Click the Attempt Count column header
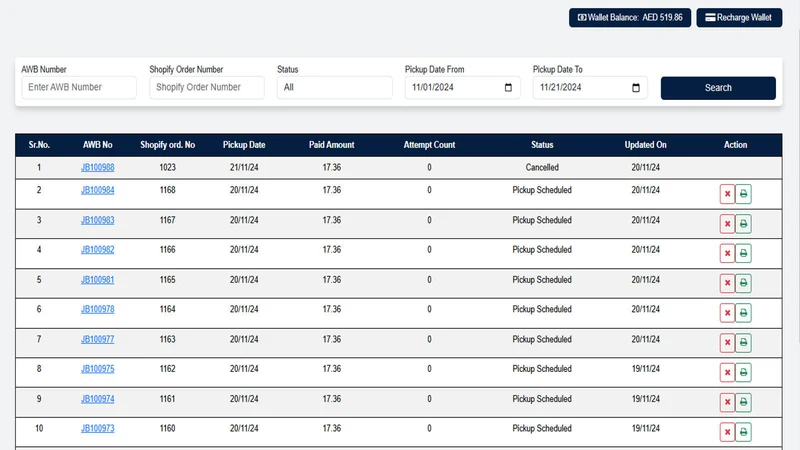Image resolution: width=800 pixels, height=450 pixels. click(x=429, y=145)
